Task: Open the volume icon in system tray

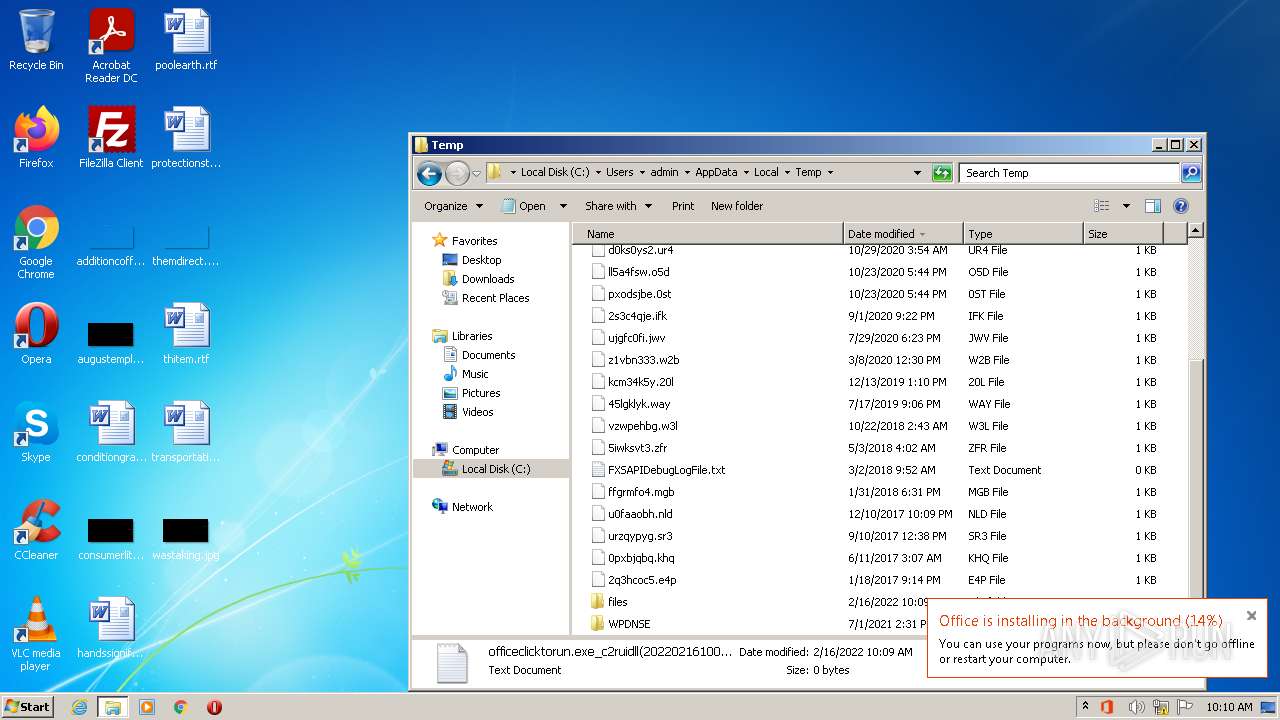Action: coord(1137,707)
